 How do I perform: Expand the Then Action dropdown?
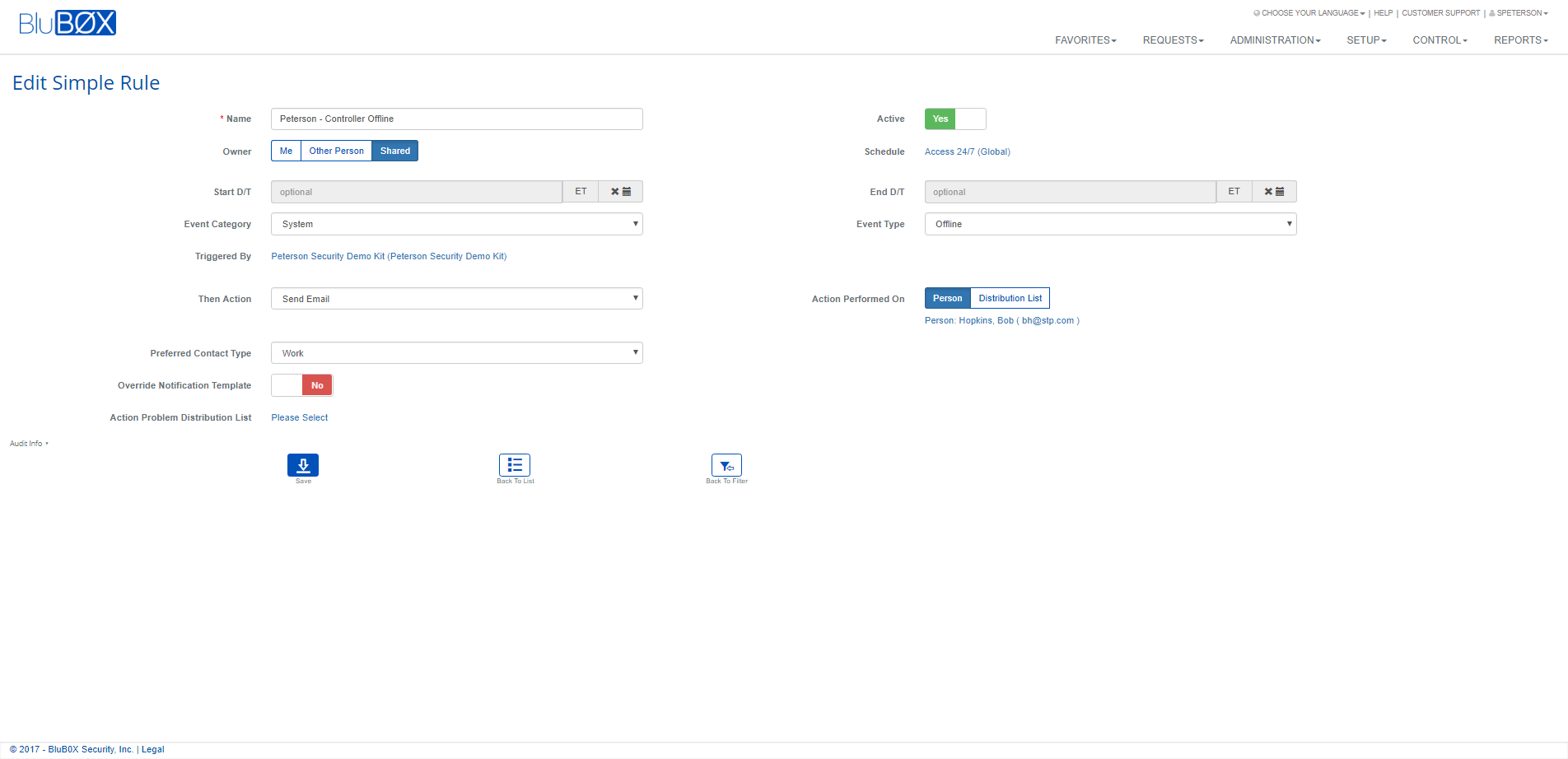point(456,299)
